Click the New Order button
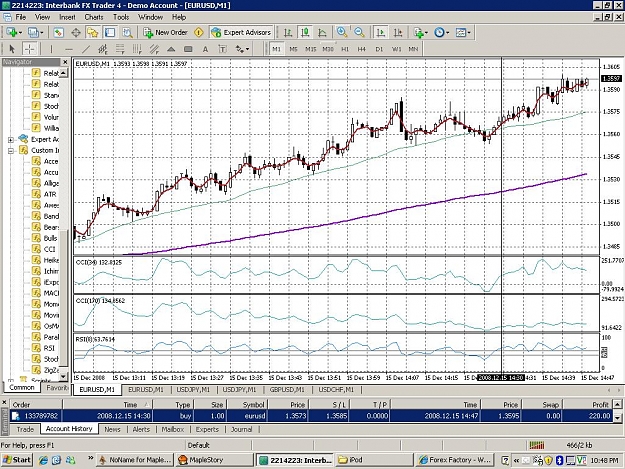The height and width of the screenshot is (469, 625). [166, 32]
